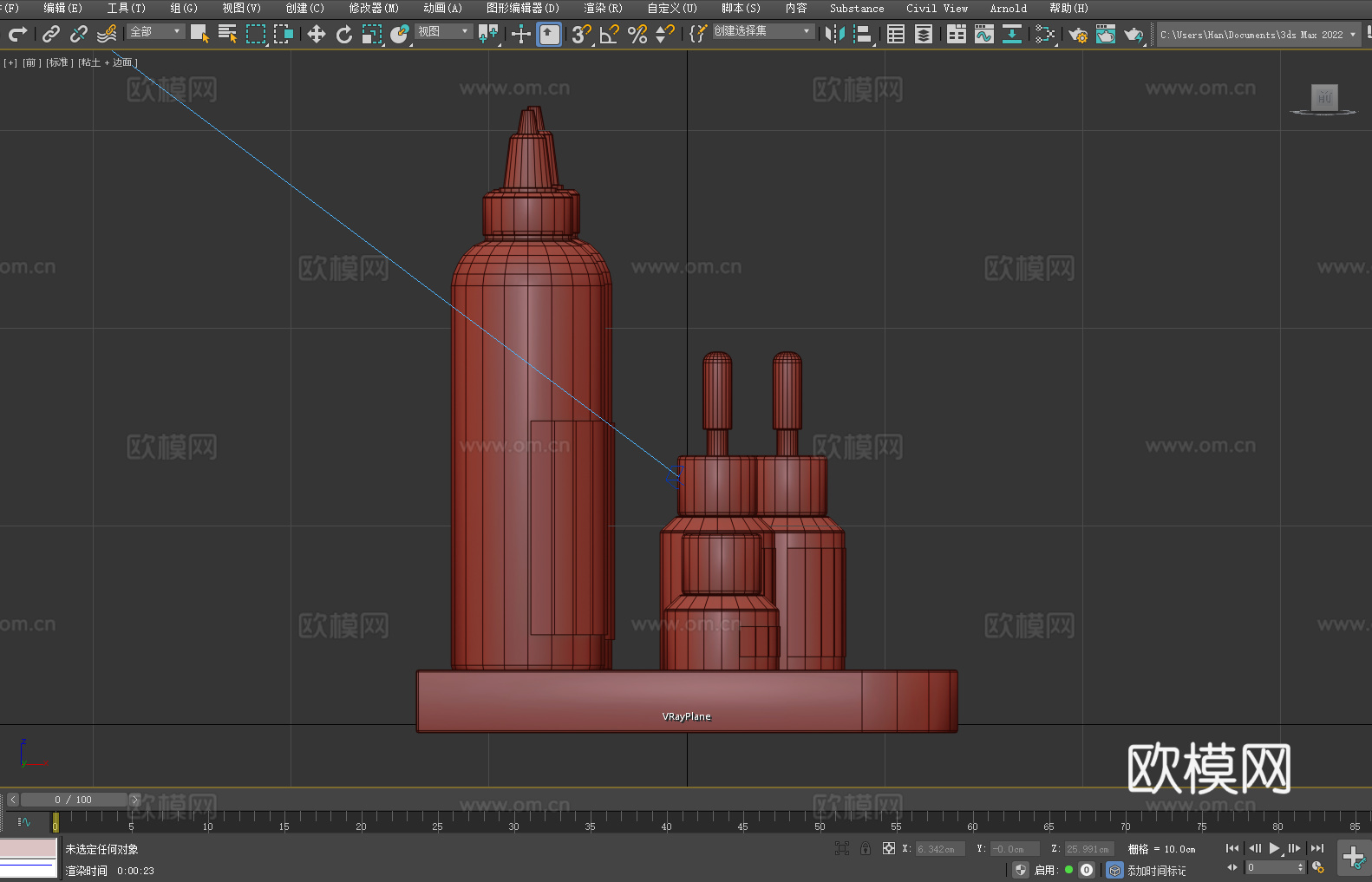Open the 编辑(E) menu
1372x882 pixels.
[x=63, y=8]
